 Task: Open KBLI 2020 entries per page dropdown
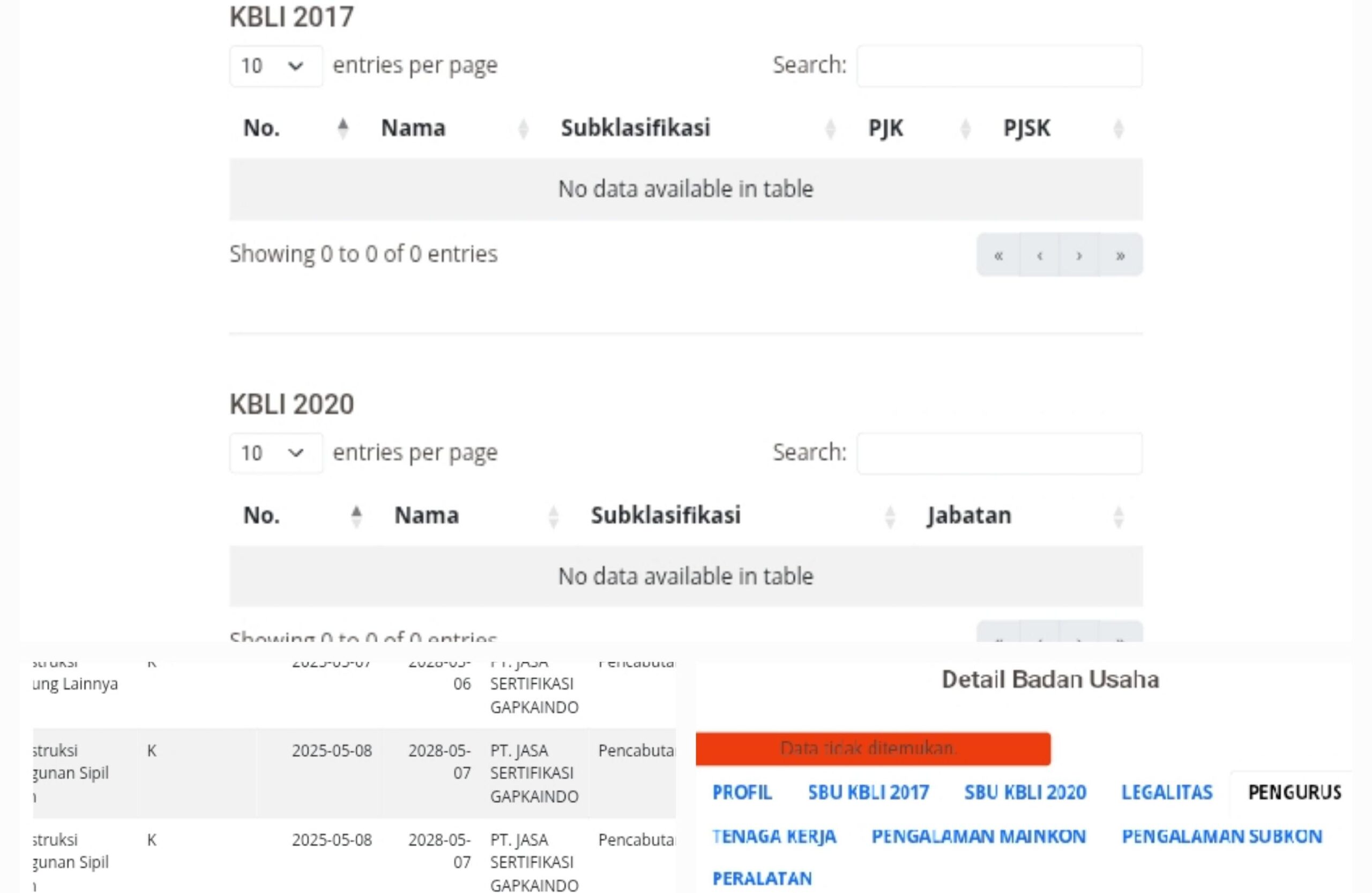(x=276, y=453)
